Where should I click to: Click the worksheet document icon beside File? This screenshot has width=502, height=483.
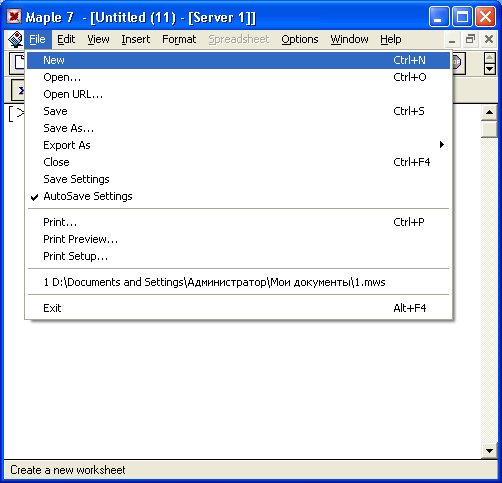(x=15, y=39)
